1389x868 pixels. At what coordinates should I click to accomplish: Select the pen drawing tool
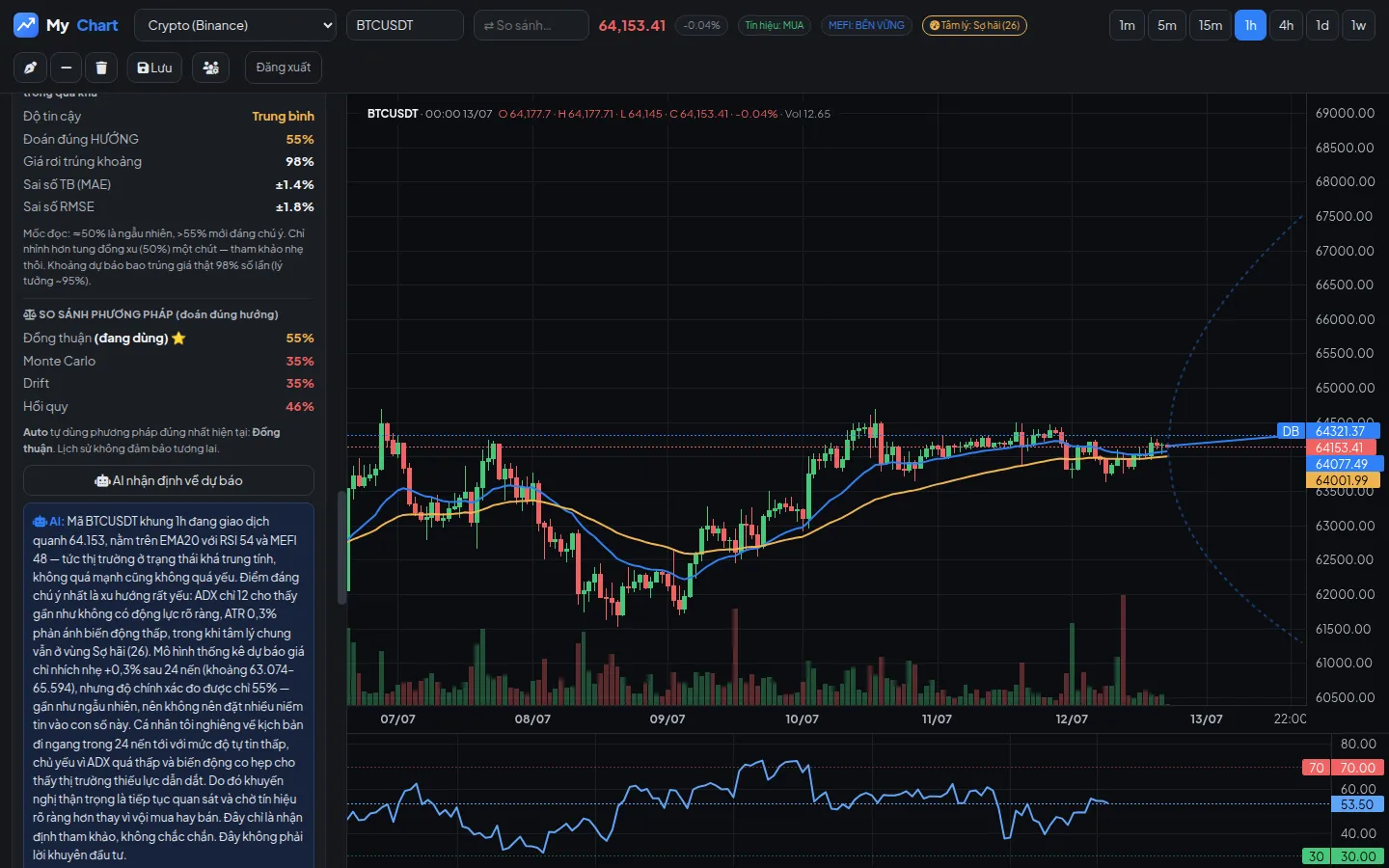pos(30,68)
